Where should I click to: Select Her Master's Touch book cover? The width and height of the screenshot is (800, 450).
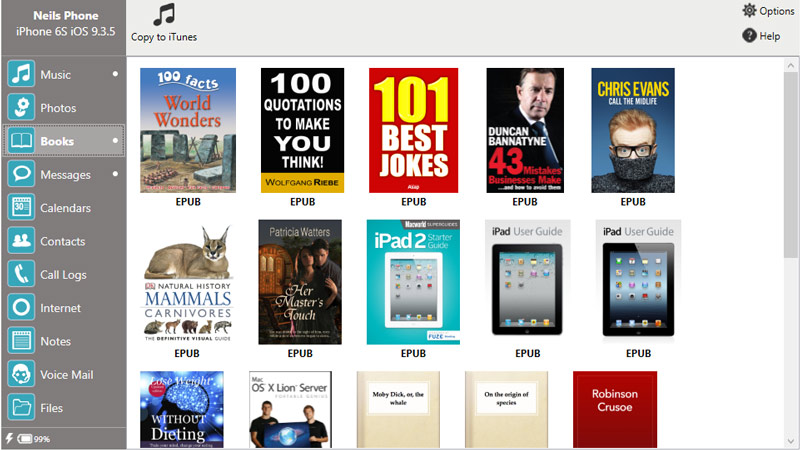click(x=300, y=282)
